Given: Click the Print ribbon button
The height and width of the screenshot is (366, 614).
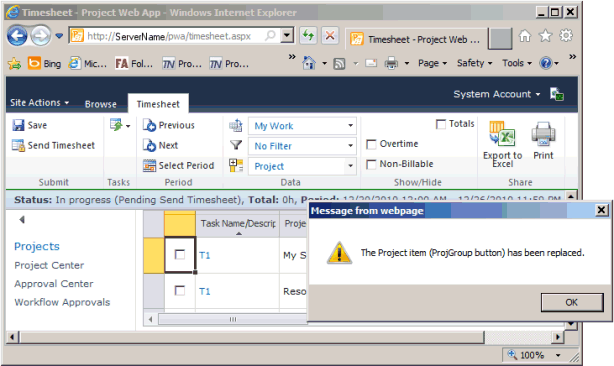Looking at the screenshot, I should point(543,140).
